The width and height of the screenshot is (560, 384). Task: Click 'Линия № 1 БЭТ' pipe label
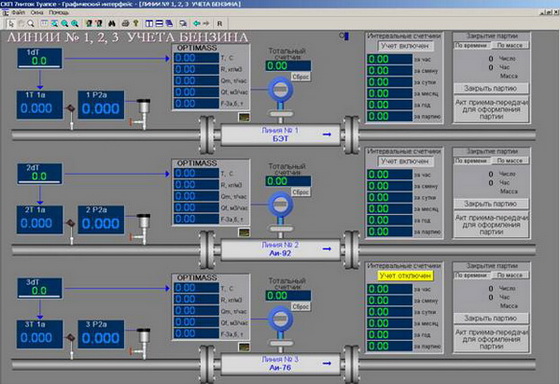point(281,134)
